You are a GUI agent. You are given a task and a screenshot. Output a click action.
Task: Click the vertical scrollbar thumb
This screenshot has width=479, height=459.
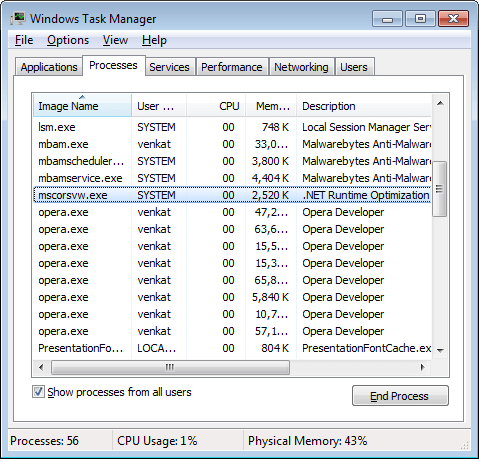[x=440, y=189]
